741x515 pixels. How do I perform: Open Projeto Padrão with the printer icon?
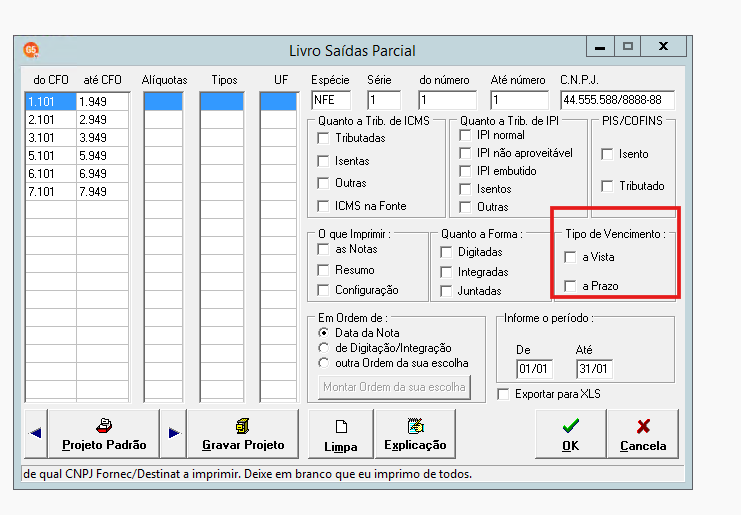pyautogui.click(x=104, y=433)
